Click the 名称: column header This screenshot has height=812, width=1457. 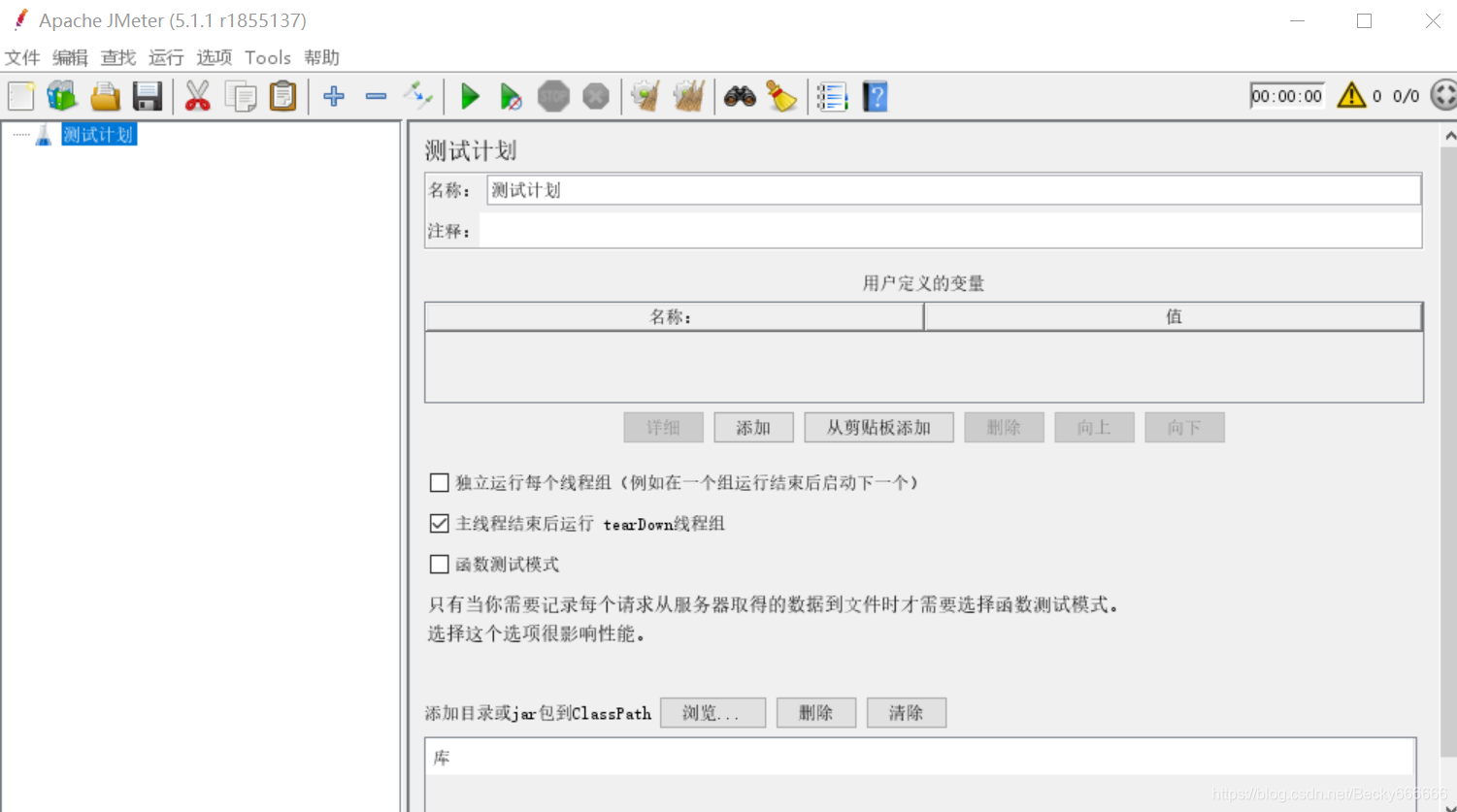point(674,316)
